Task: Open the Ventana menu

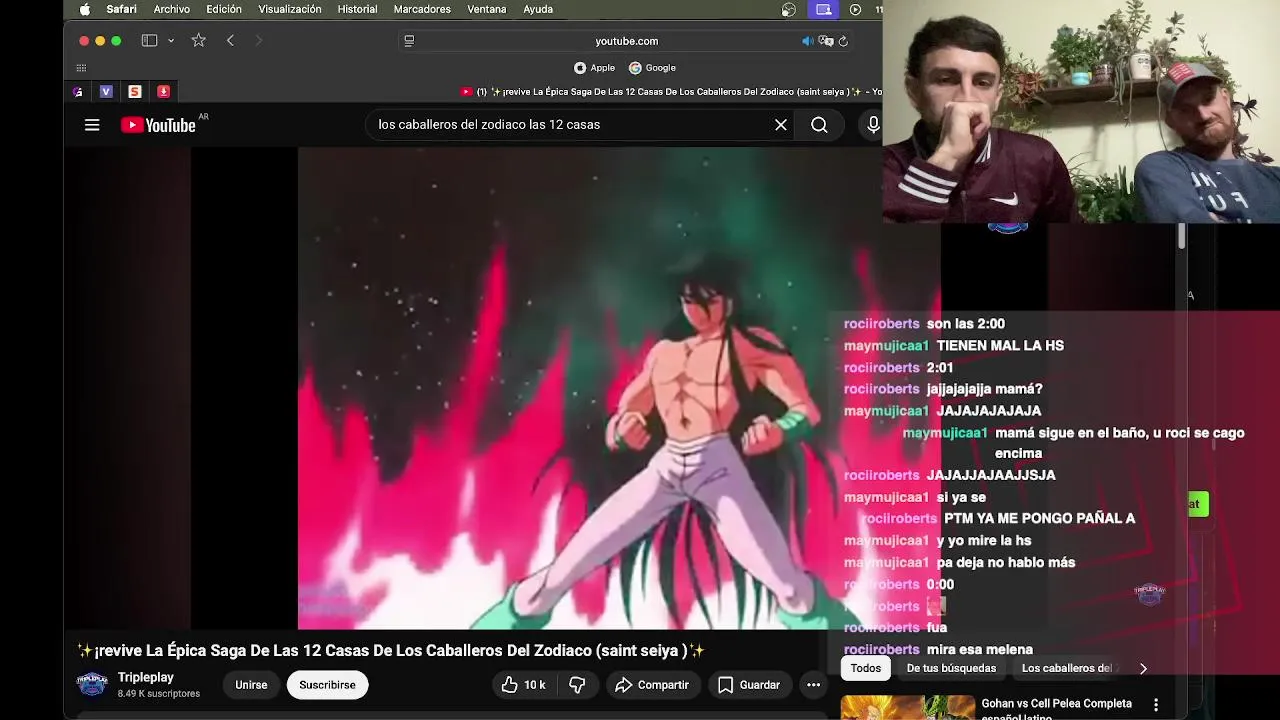Action: 487,9
